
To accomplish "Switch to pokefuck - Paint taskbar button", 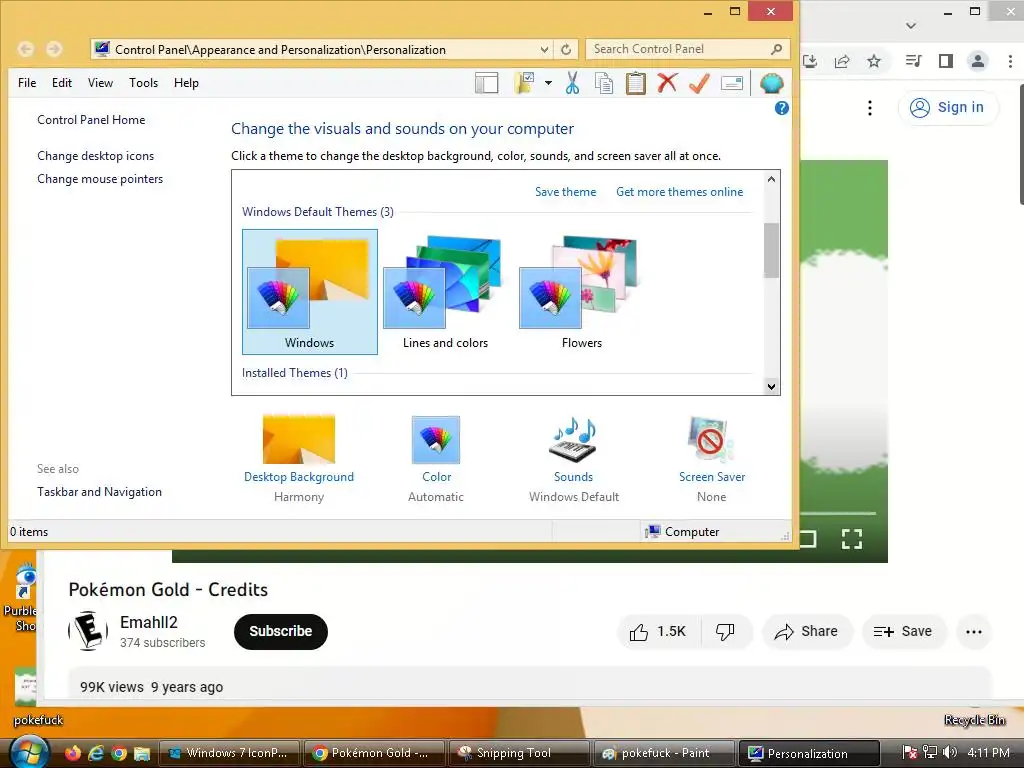I will click(663, 753).
